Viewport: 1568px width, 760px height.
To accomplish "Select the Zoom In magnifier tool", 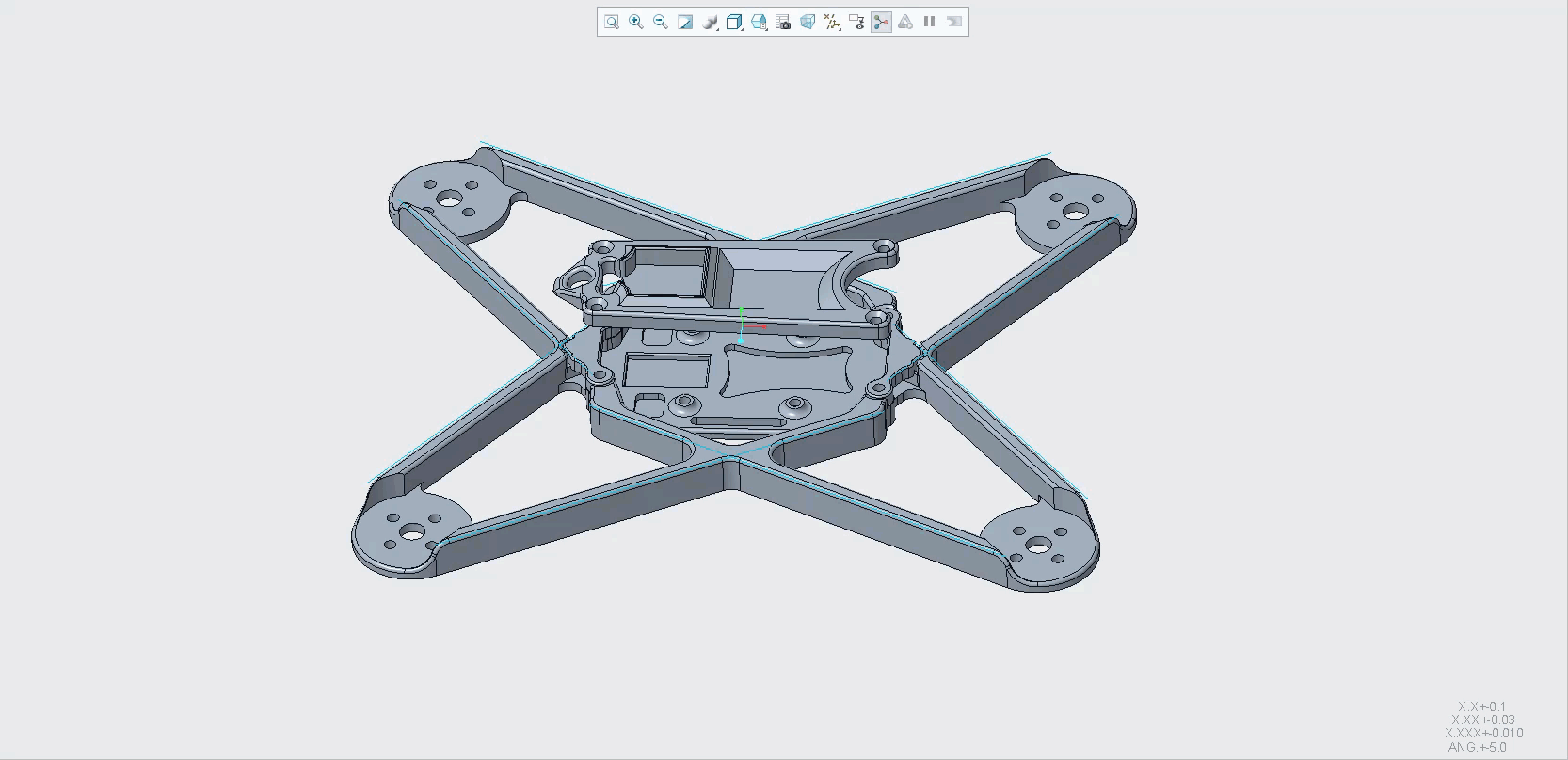I will pos(636,22).
